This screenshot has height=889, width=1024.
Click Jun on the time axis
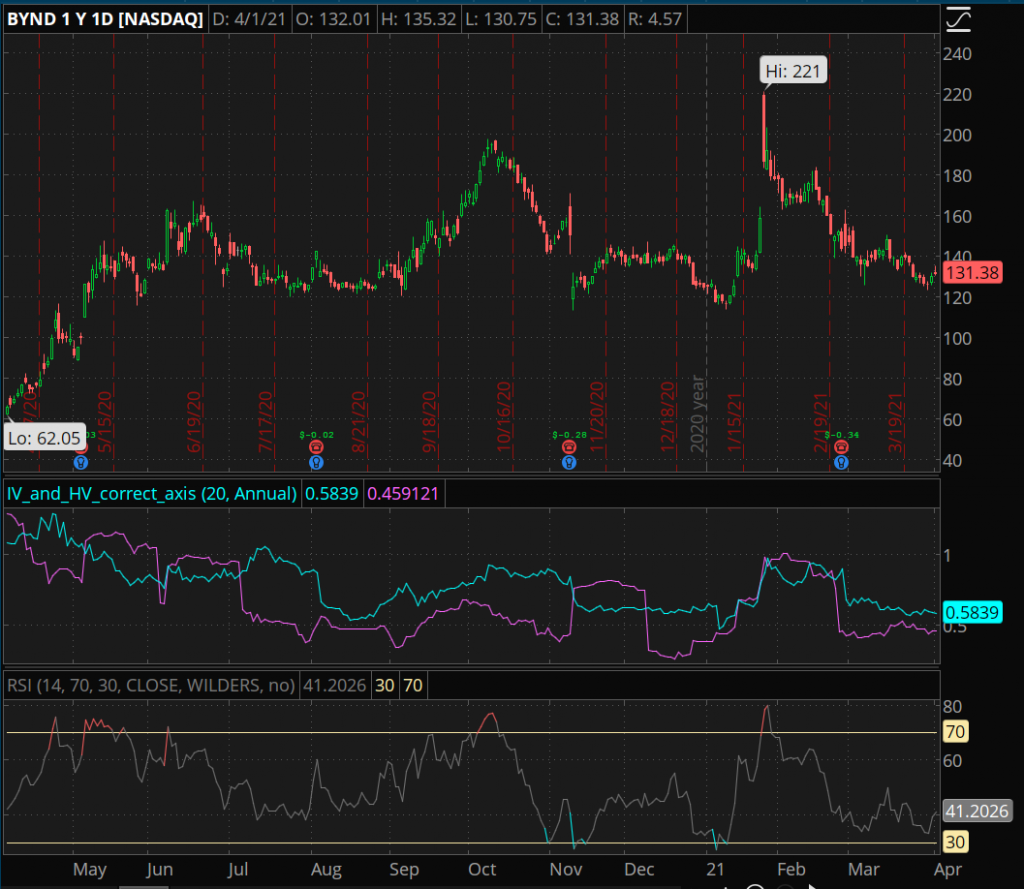159,869
